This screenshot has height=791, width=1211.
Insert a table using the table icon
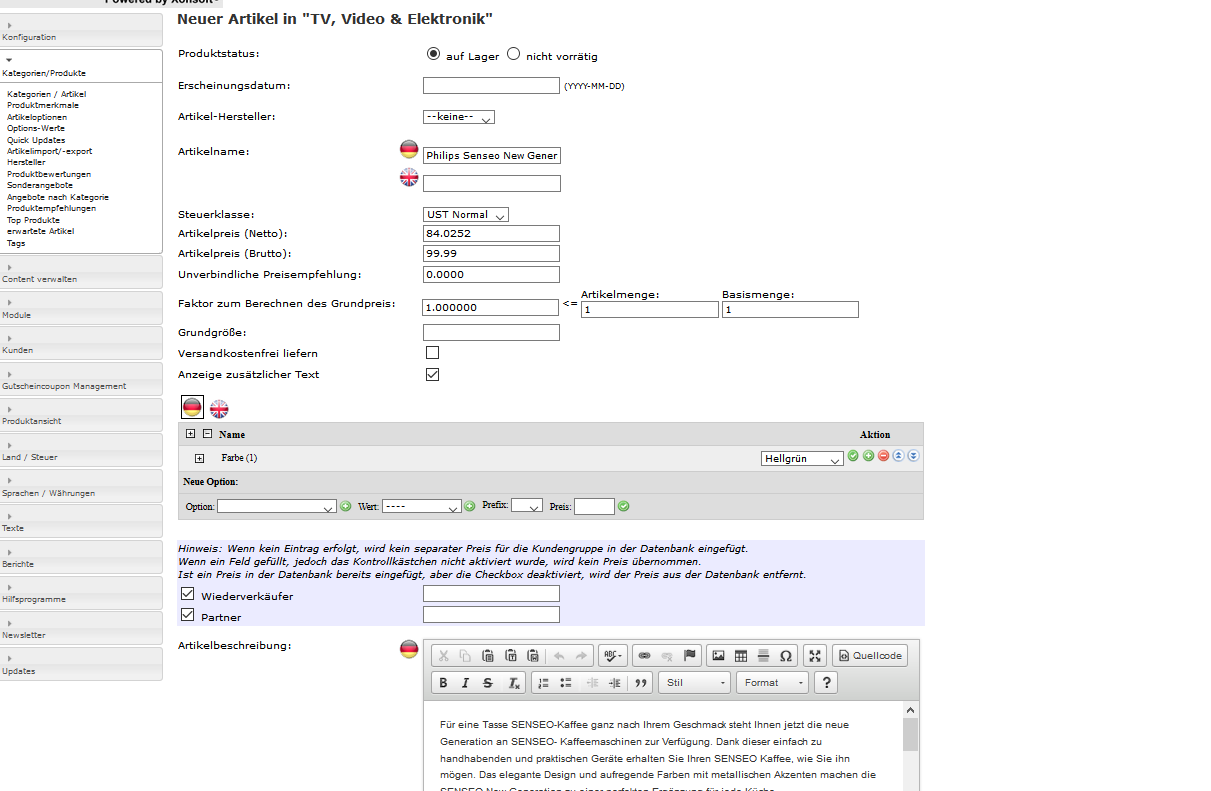point(740,656)
